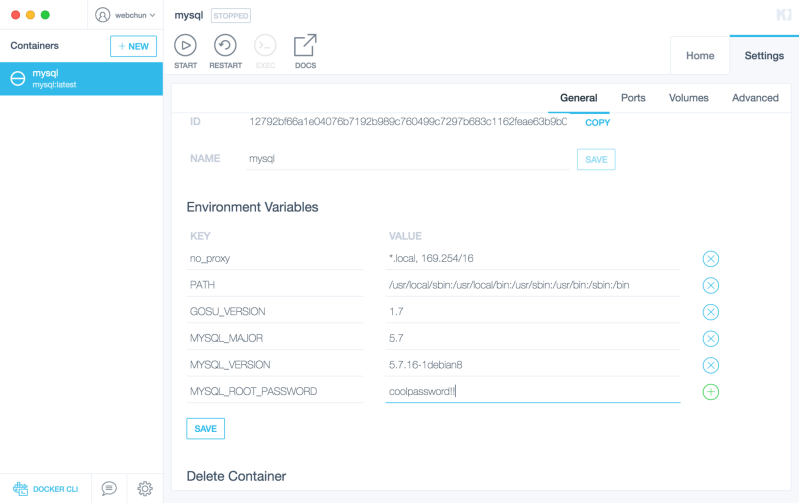Start the mysql container

185,51
